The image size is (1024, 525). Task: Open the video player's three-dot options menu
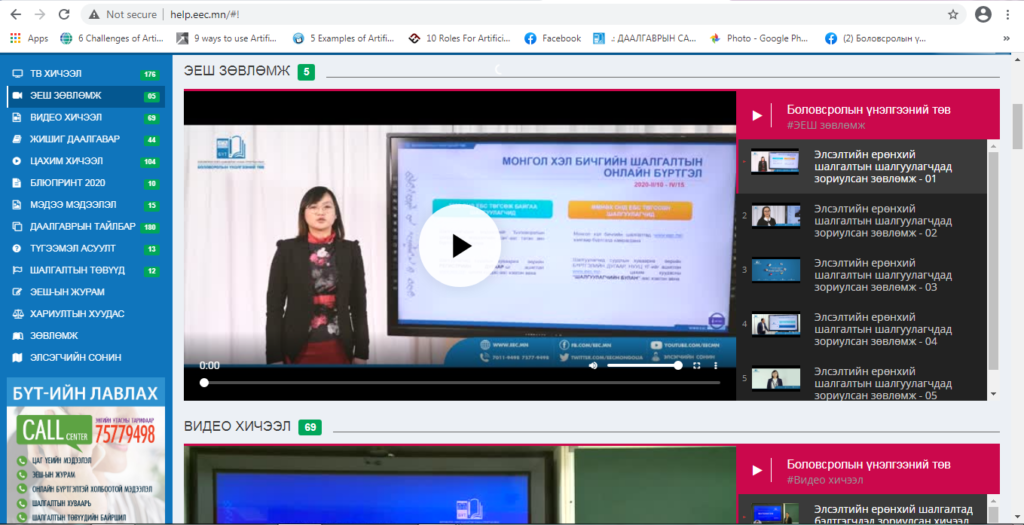(716, 366)
